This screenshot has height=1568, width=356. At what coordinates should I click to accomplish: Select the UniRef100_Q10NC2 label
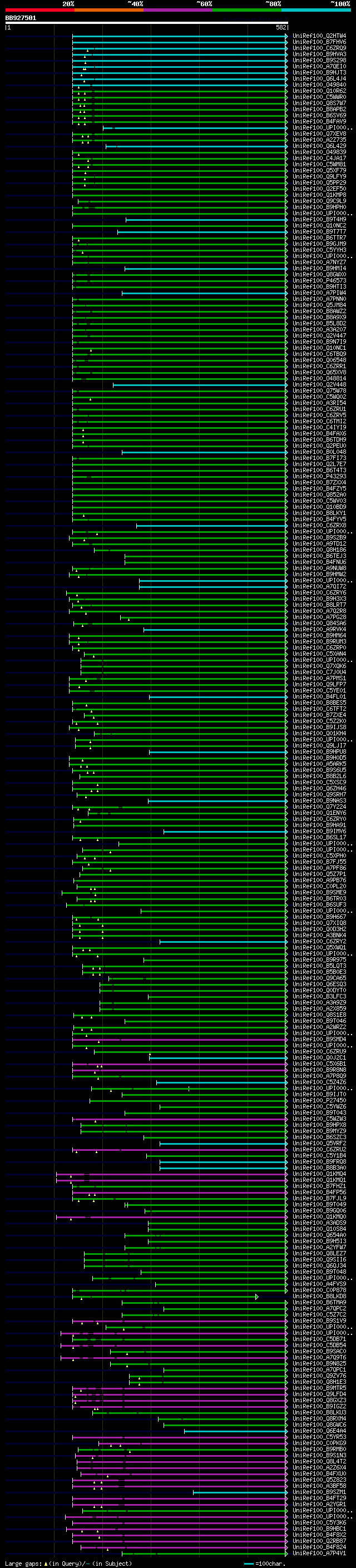click(319, 225)
